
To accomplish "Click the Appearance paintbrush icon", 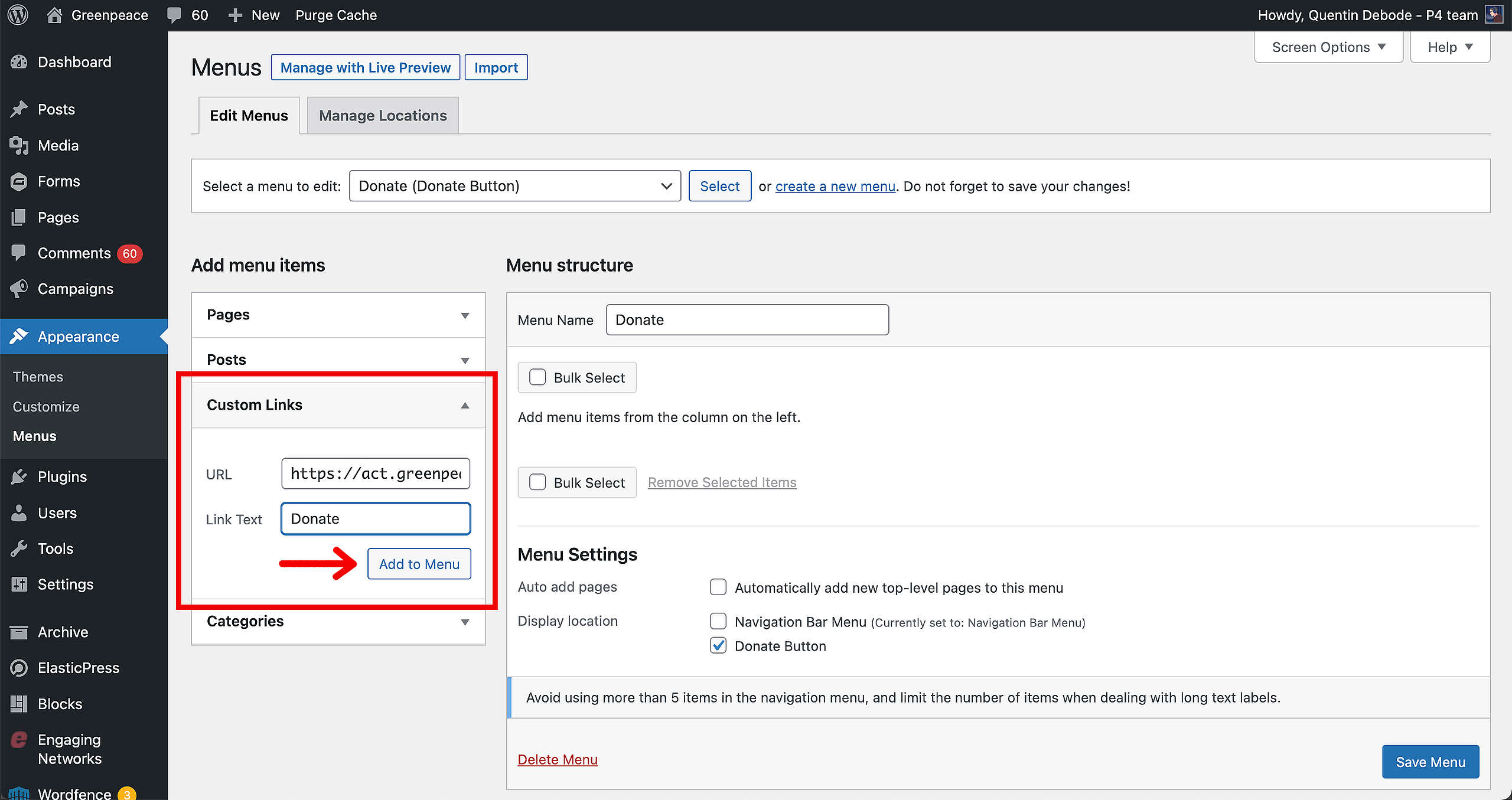I will [x=19, y=337].
